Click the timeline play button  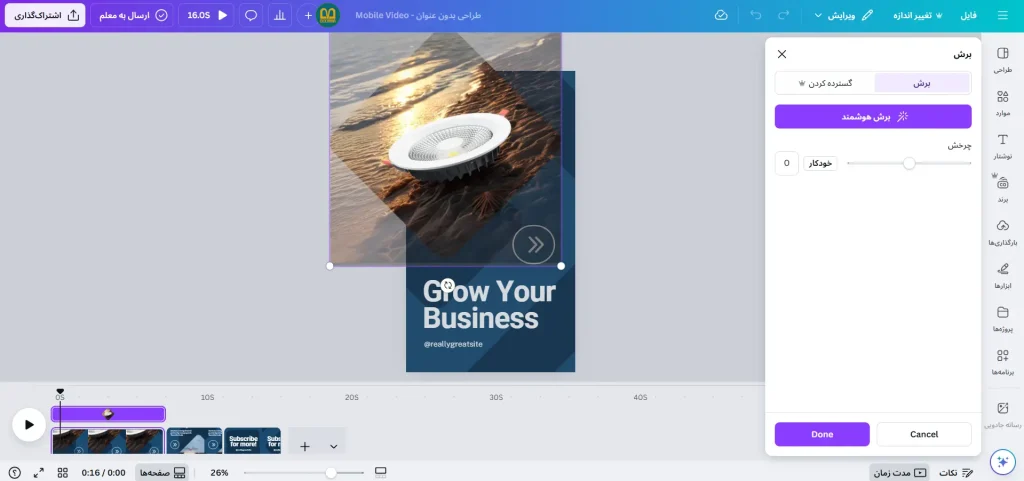[29, 425]
